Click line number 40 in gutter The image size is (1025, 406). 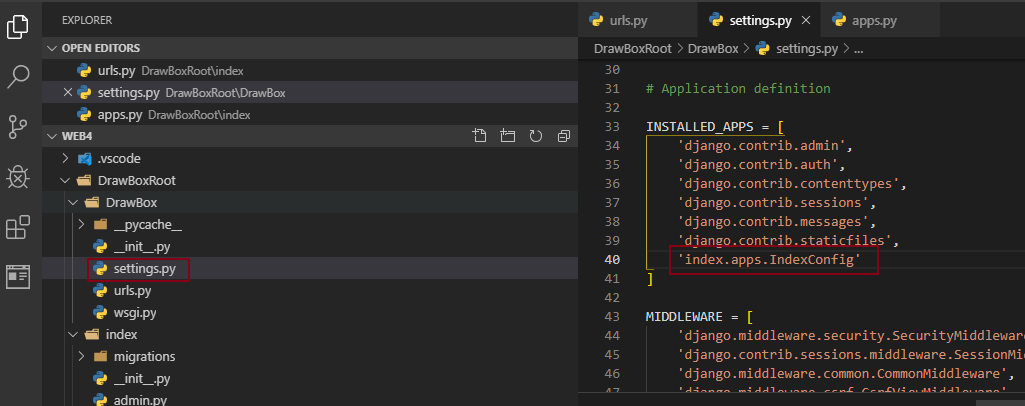(x=612, y=260)
